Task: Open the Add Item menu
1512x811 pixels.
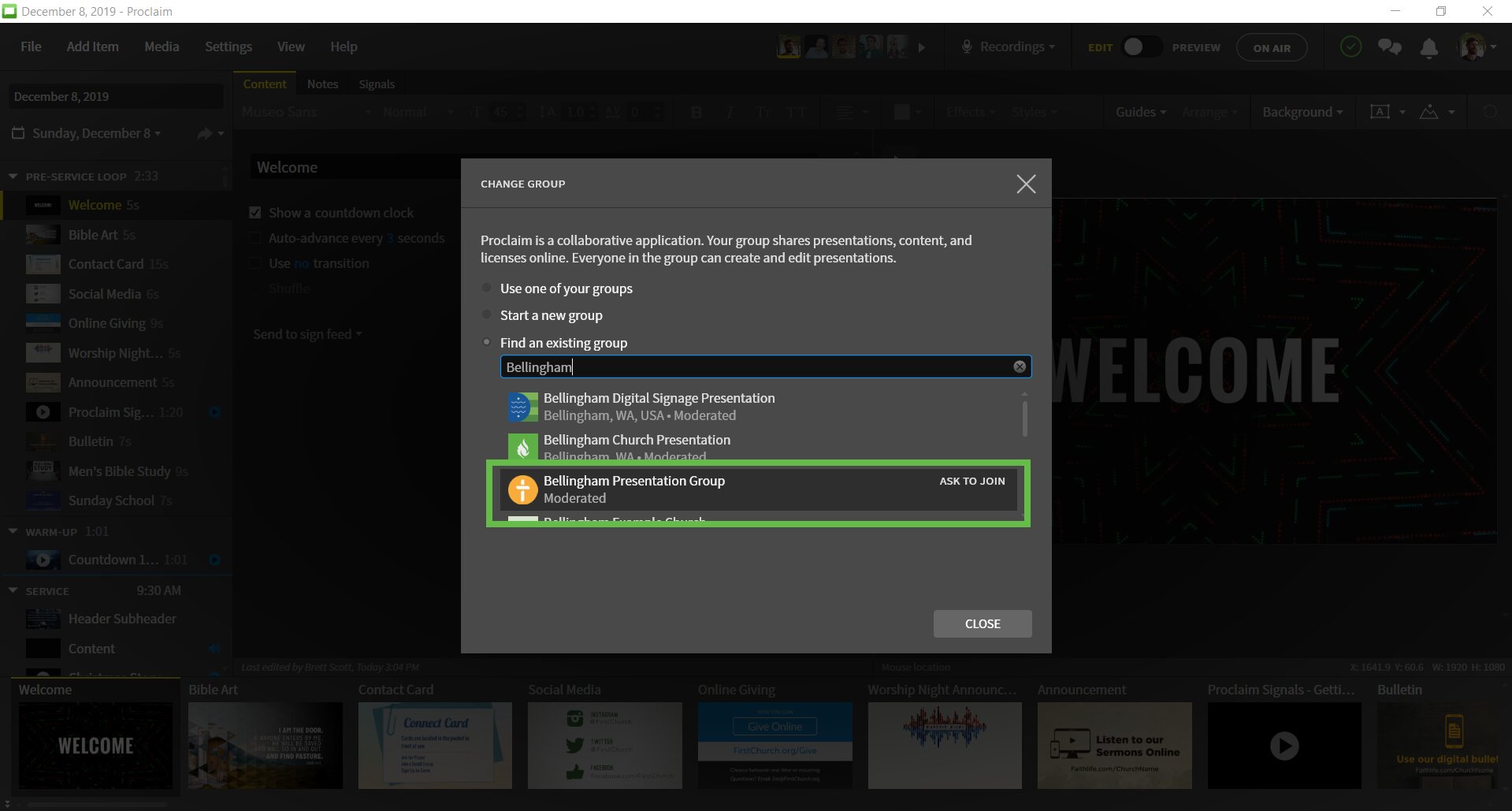Action: coord(93,47)
